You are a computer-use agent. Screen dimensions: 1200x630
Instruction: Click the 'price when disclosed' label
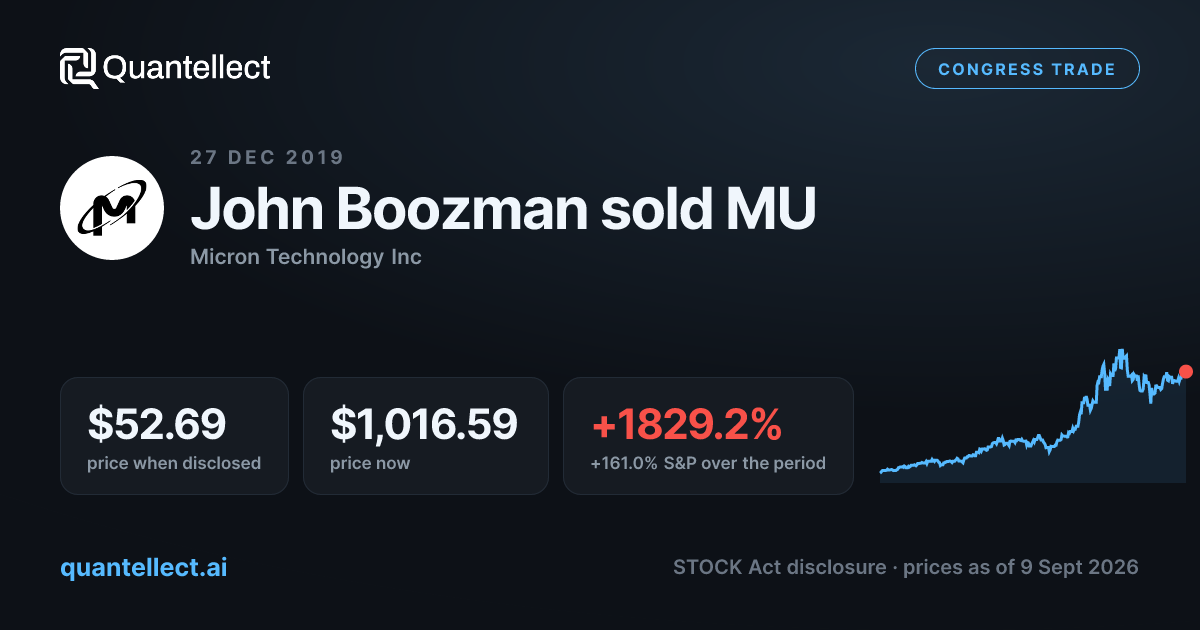point(174,463)
